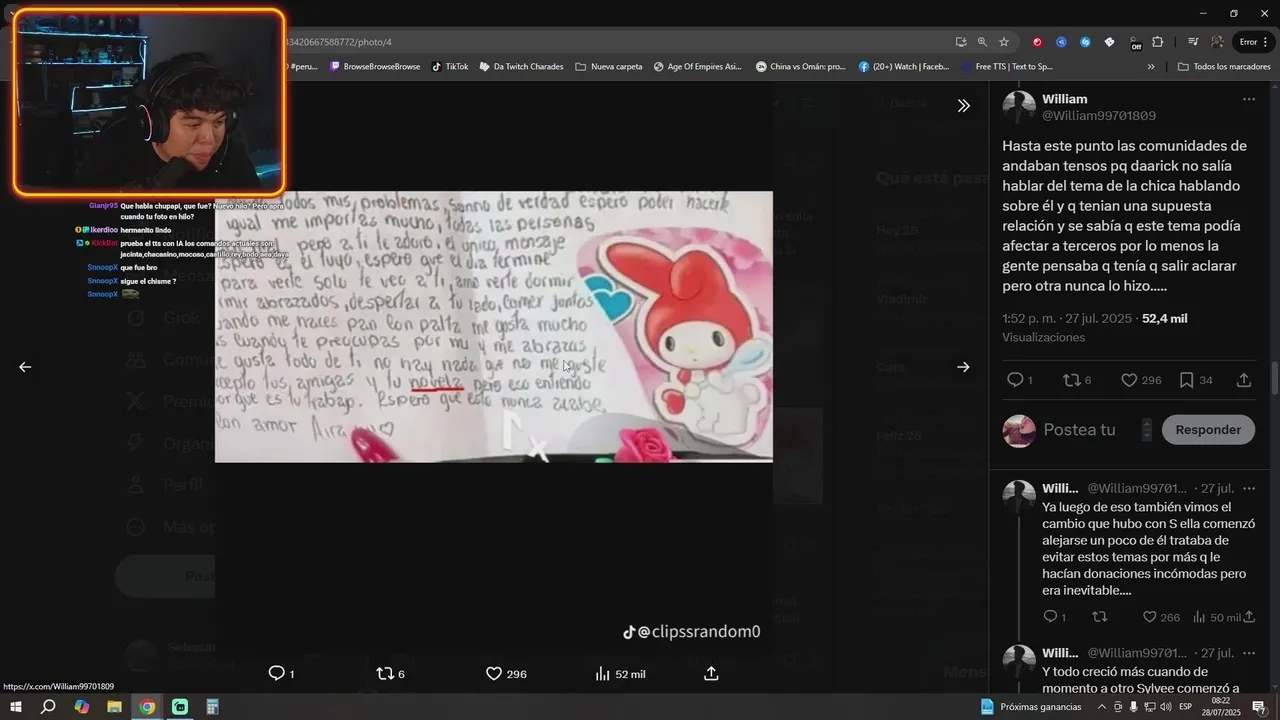Expand hidden bookmarks chevron

(1151, 67)
